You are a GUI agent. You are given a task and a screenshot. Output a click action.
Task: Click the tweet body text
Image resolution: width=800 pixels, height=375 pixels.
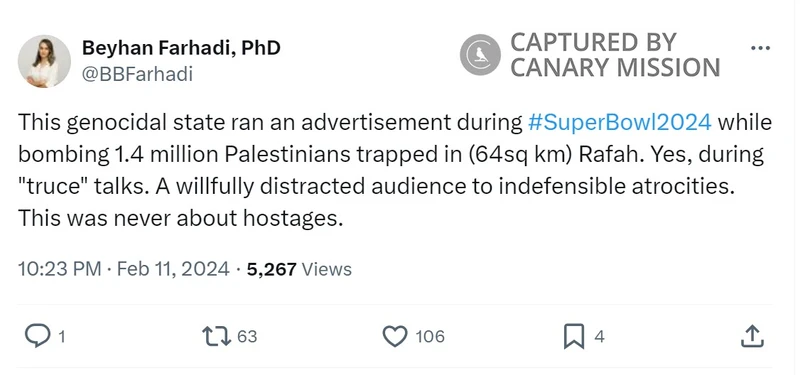[x=395, y=170]
